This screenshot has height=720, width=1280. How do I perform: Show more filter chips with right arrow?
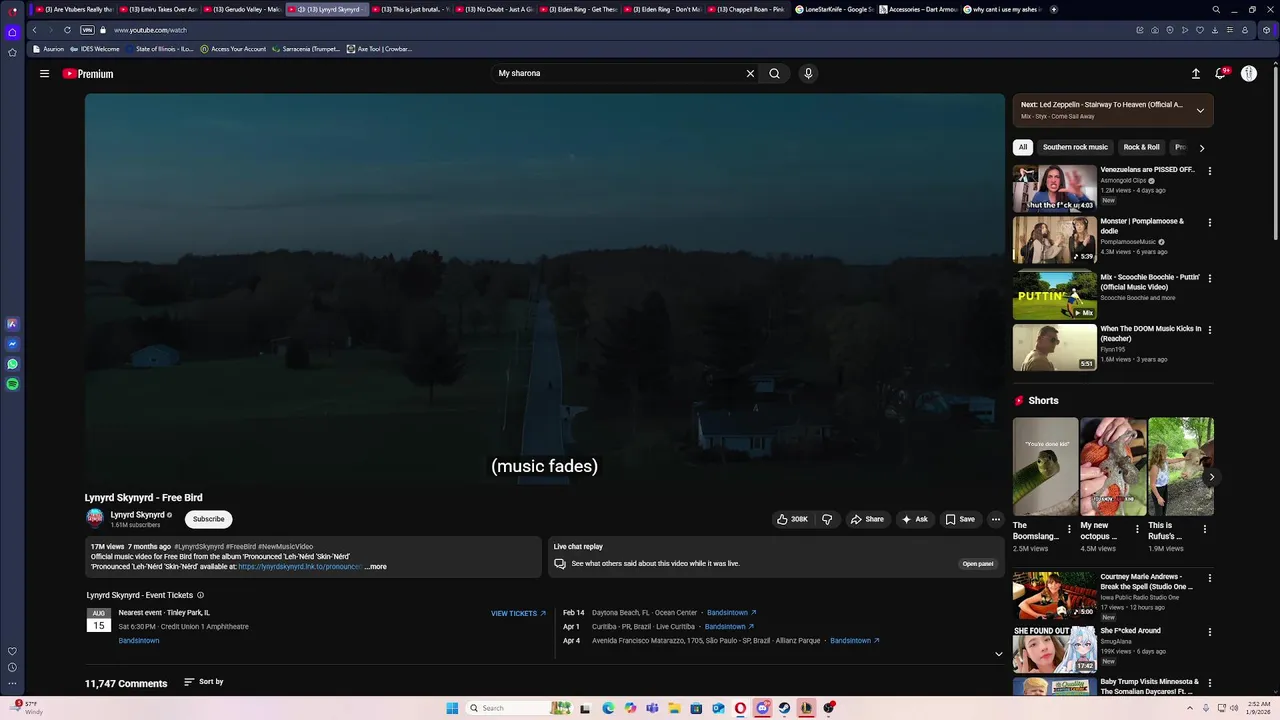point(1202,148)
